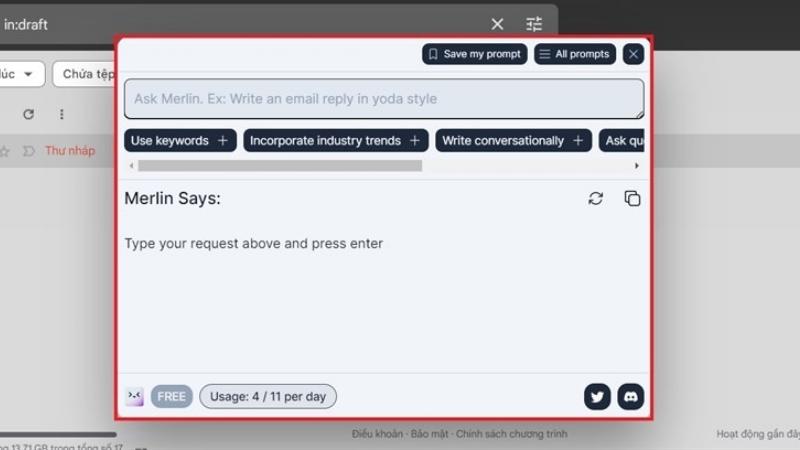
Task: Click the plus on Incorporate industry trends
Action: pyautogui.click(x=415, y=140)
